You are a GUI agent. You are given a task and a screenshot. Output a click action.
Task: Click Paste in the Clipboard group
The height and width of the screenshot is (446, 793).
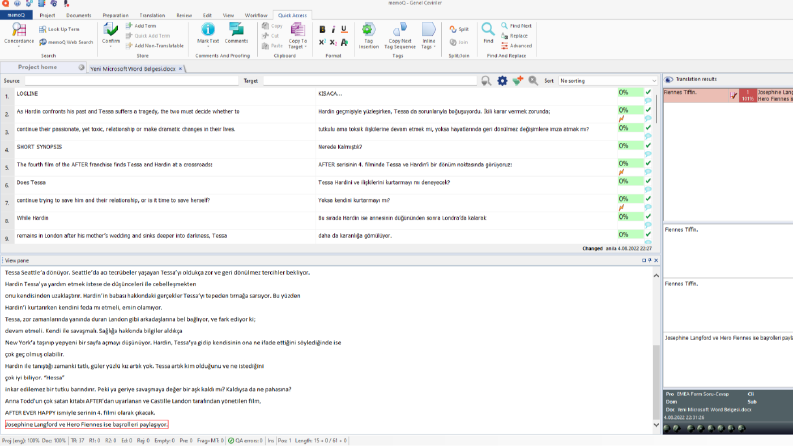[x=272, y=46]
